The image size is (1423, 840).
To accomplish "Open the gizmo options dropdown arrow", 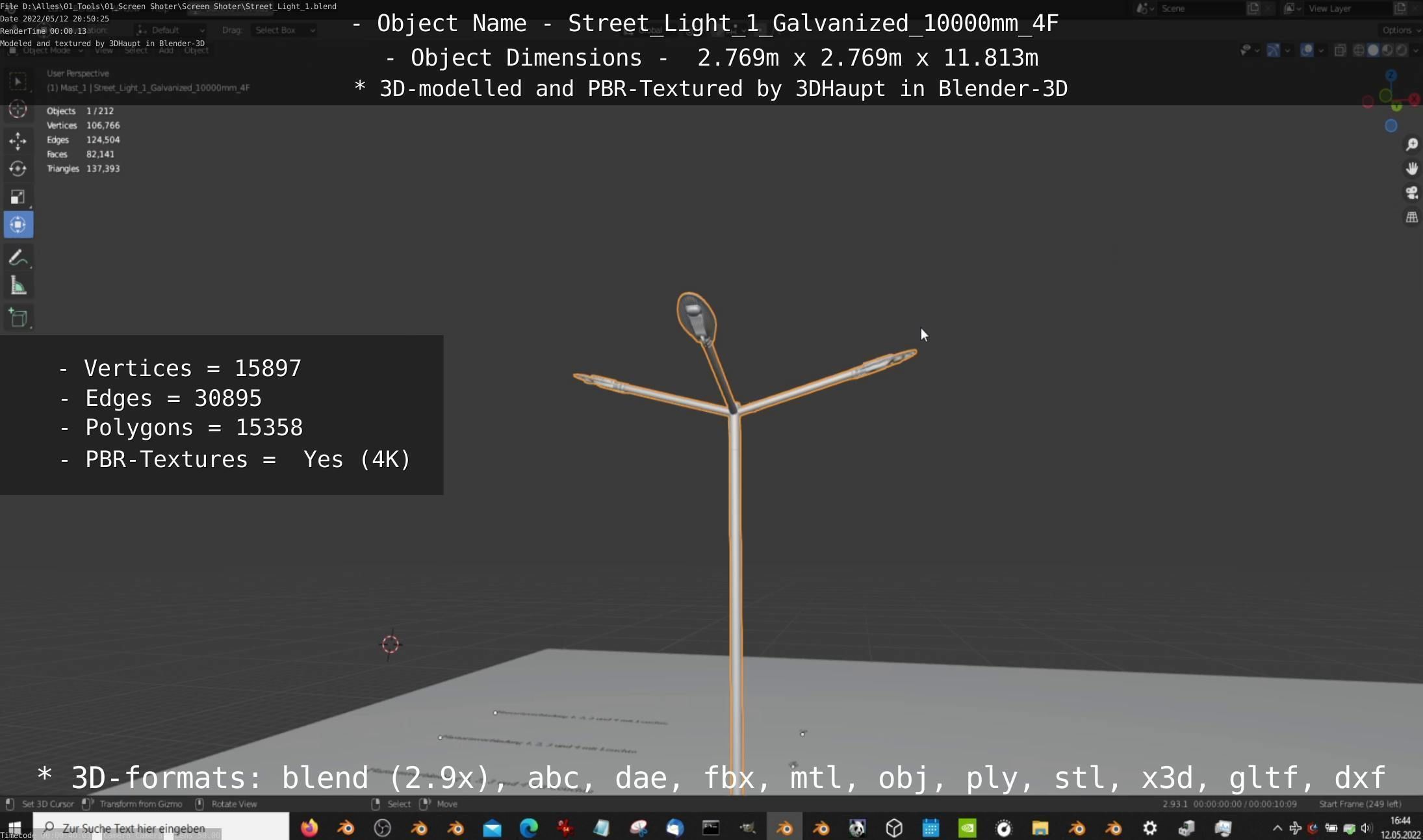I will [1288, 50].
